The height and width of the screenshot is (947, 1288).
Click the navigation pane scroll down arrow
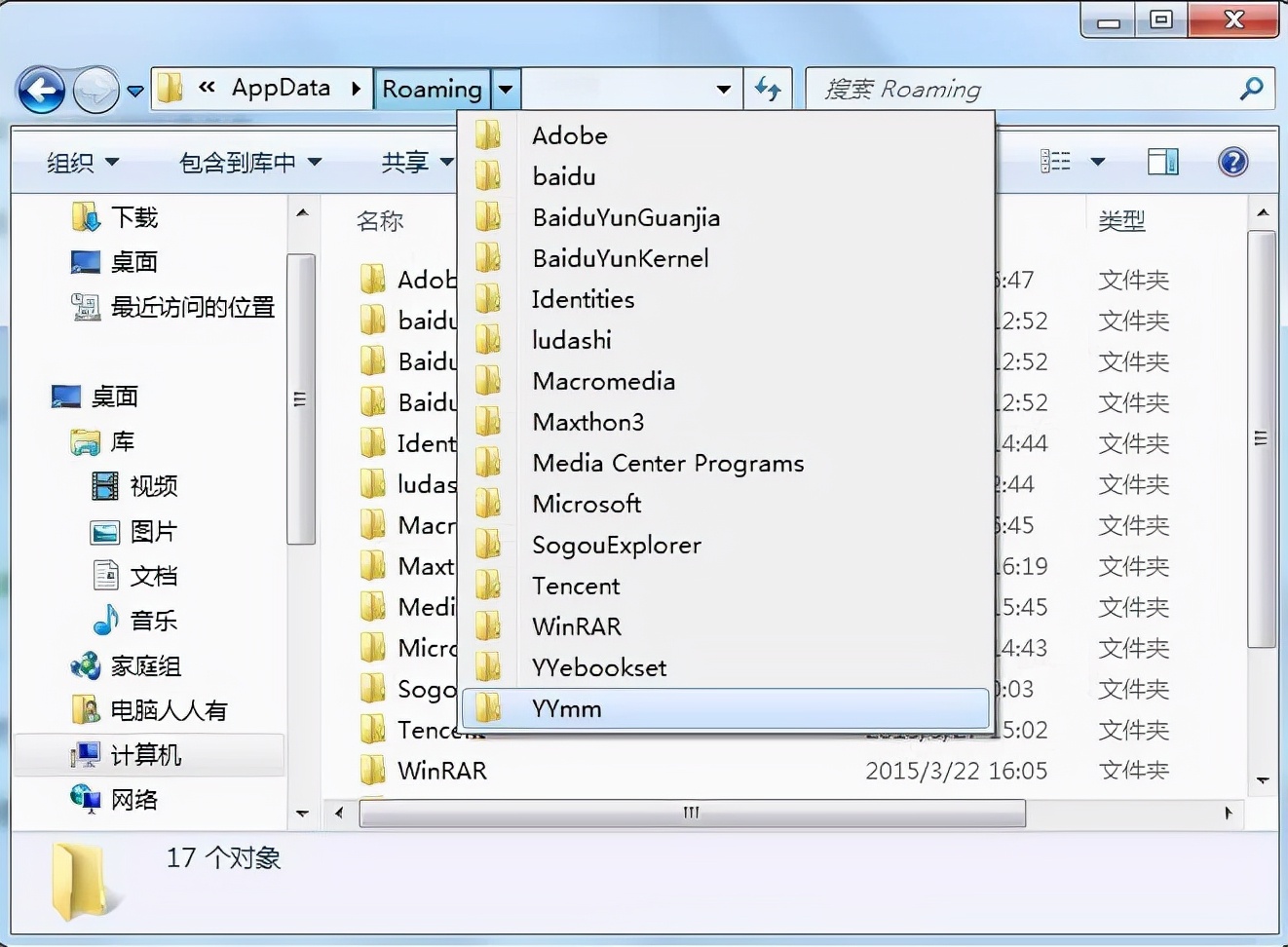(302, 813)
